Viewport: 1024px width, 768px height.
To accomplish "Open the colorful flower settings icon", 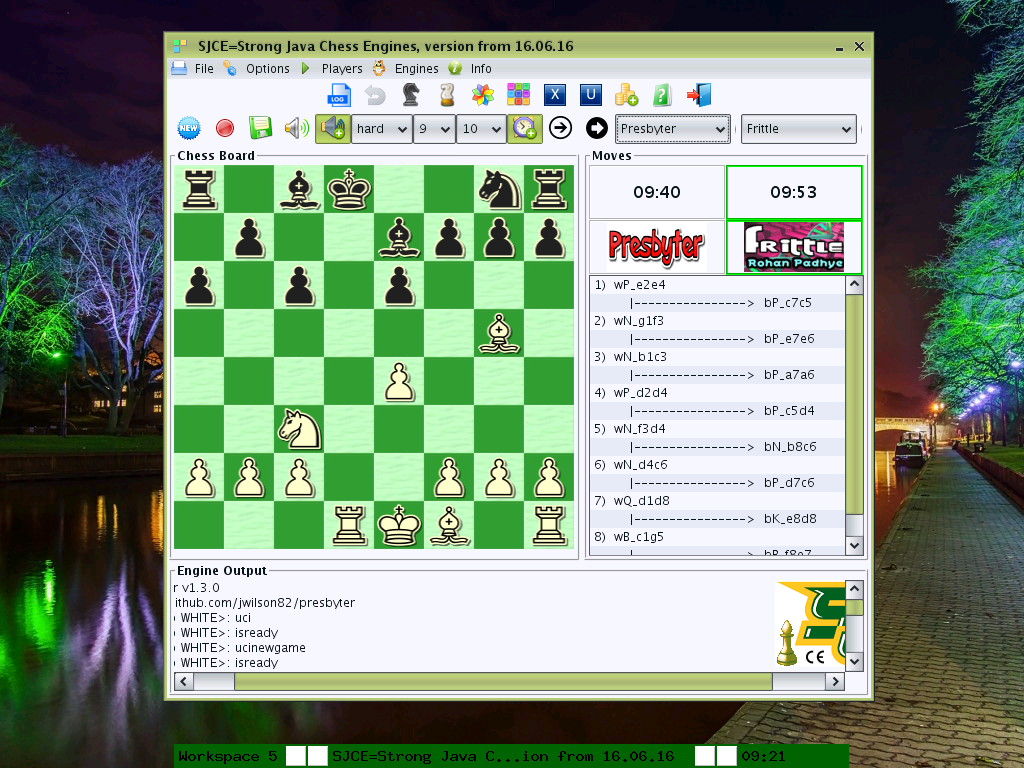I will tap(483, 95).
